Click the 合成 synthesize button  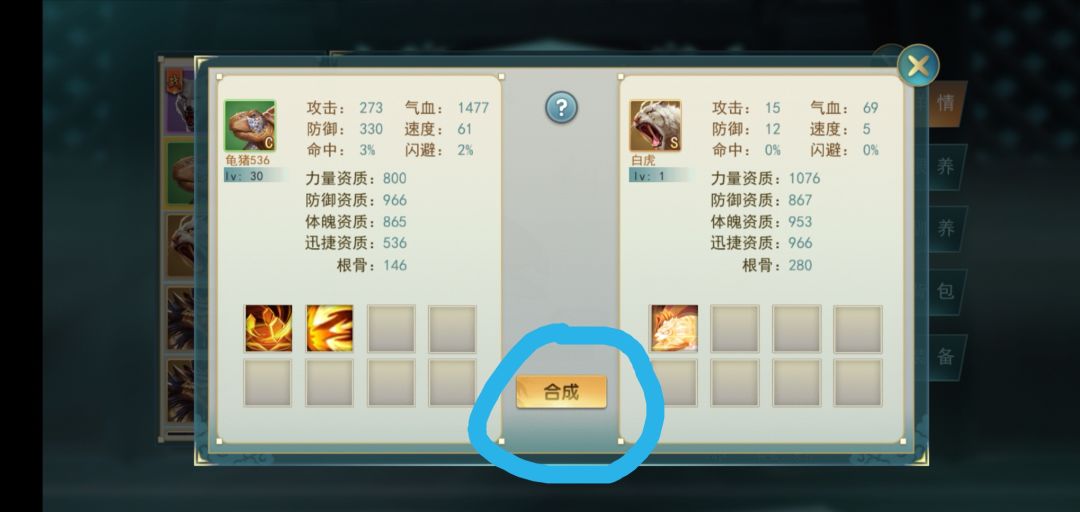click(x=561, y=392)
